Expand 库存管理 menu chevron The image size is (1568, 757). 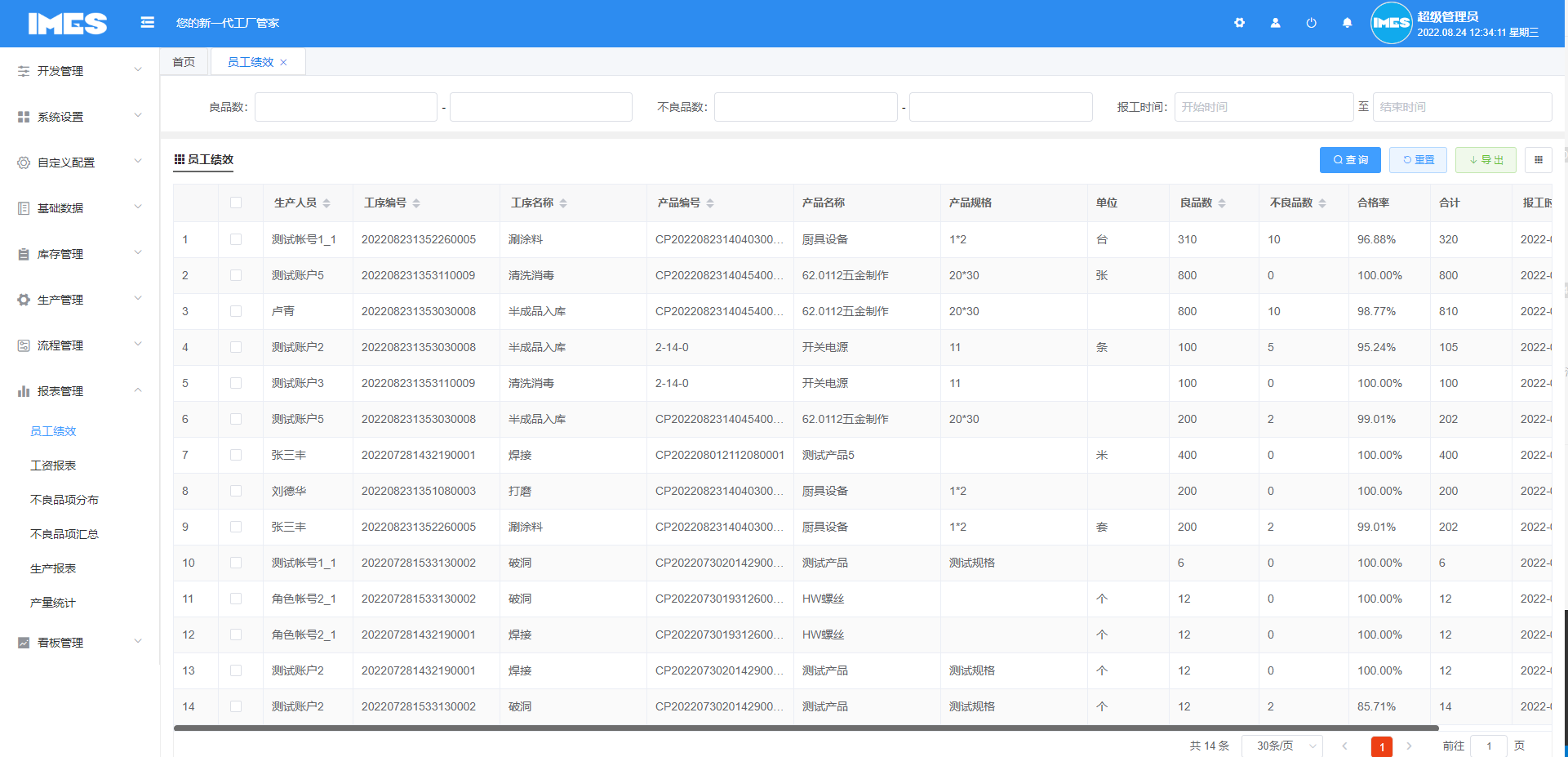tap(138, 253)
